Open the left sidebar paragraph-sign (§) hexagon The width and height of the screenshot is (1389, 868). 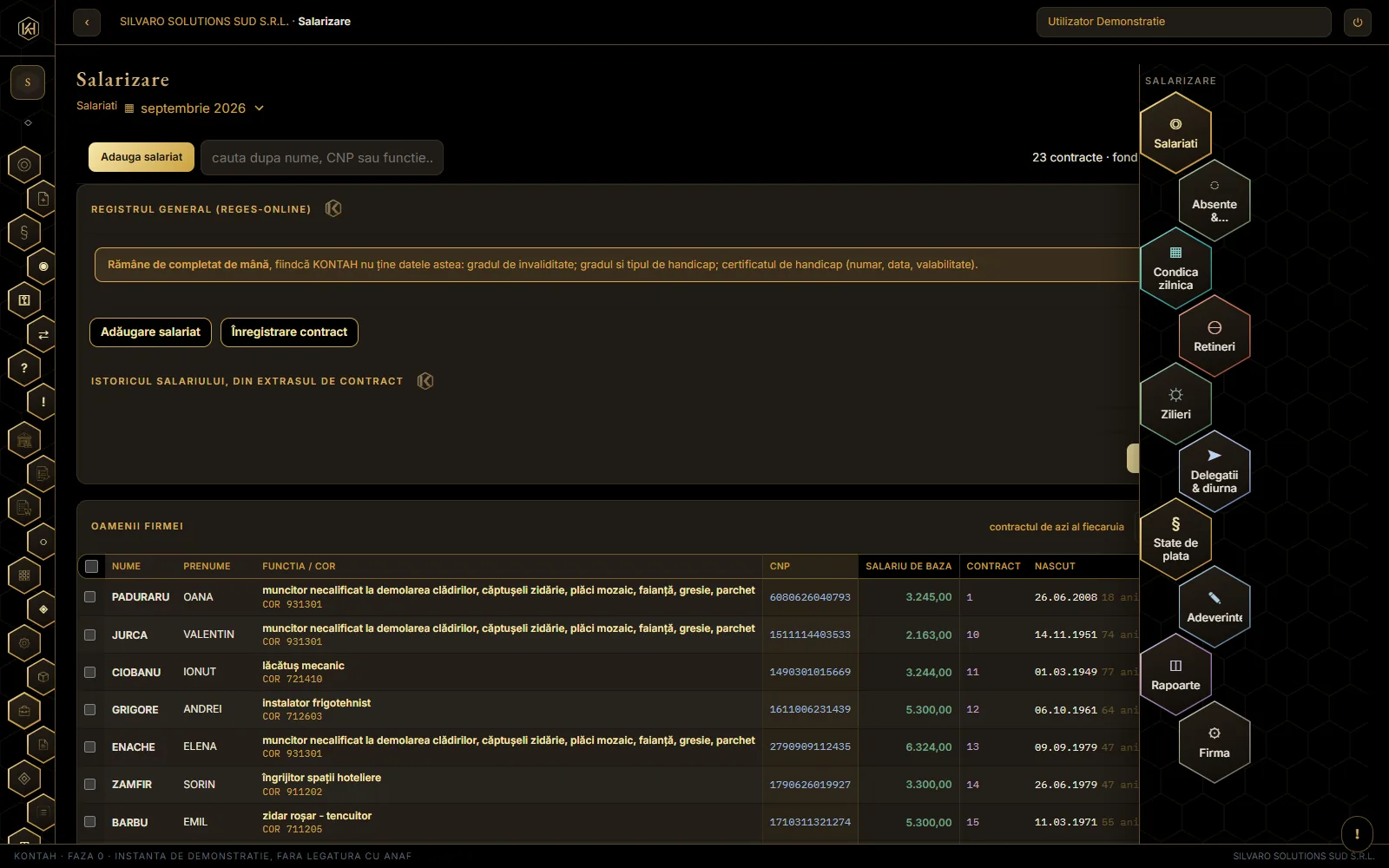click(x=24, y=233)
